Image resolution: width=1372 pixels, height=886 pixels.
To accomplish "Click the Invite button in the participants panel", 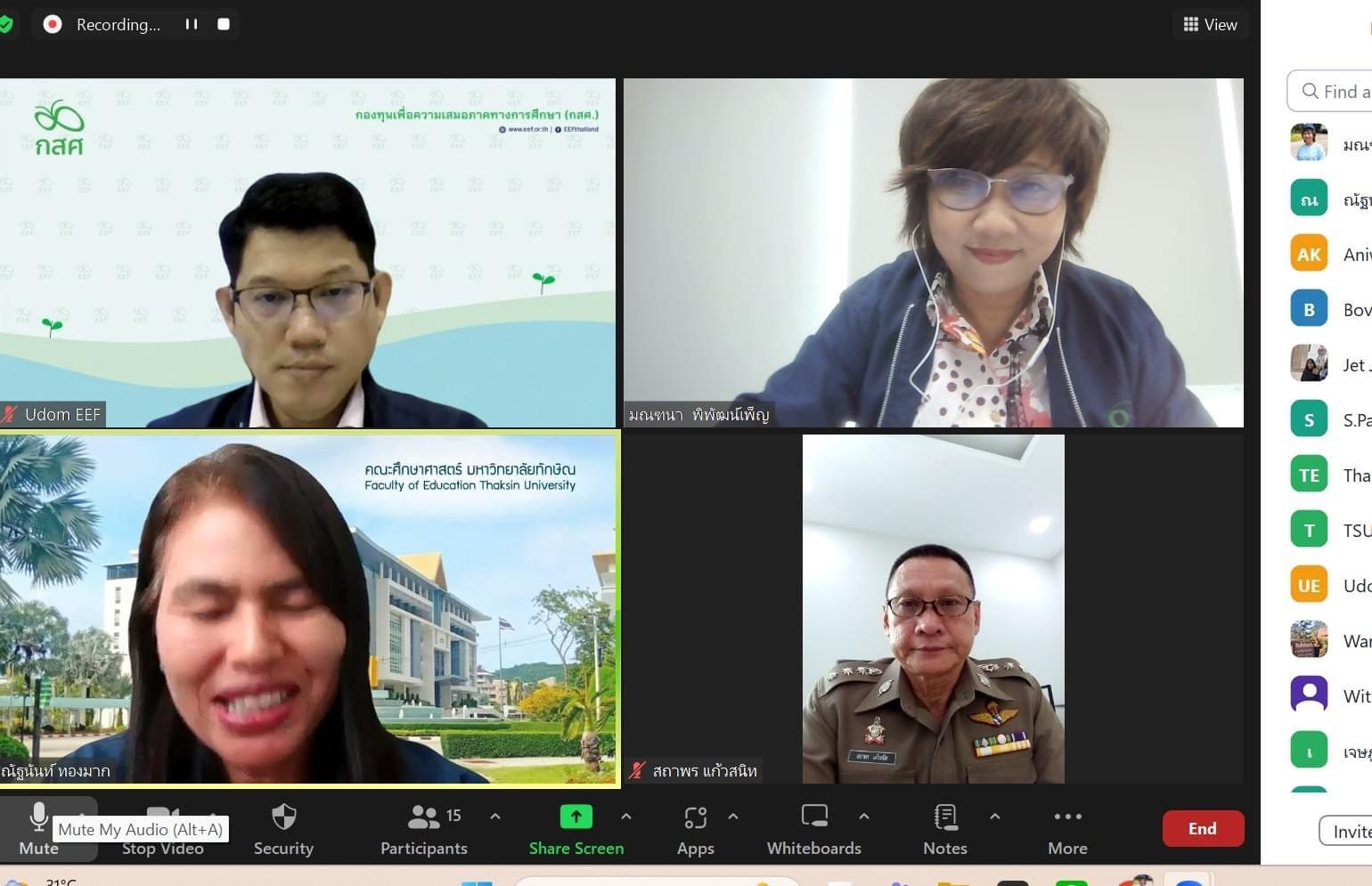I will click(1346, 831).
